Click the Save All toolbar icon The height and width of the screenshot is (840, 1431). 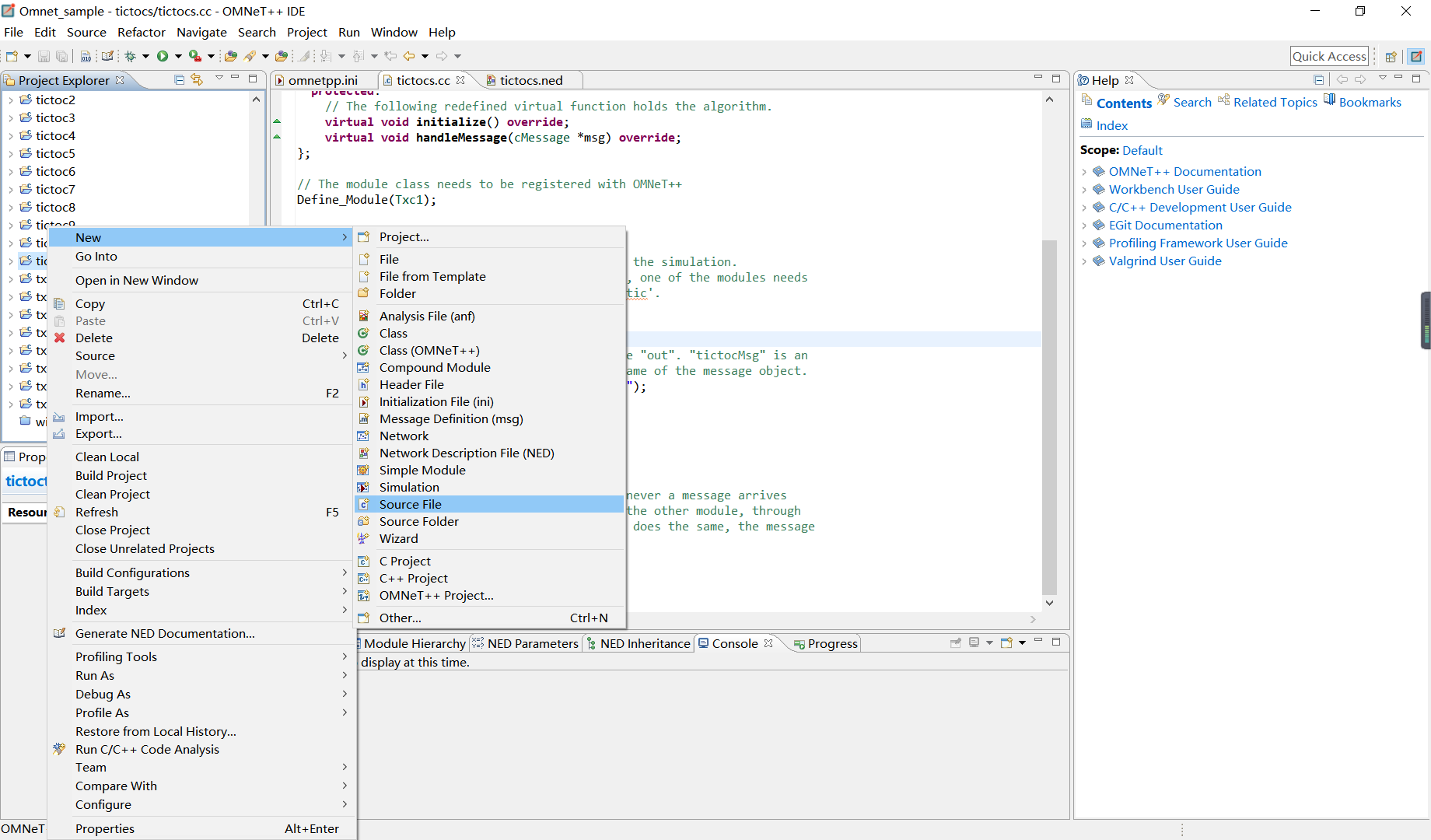pos(61,56)
